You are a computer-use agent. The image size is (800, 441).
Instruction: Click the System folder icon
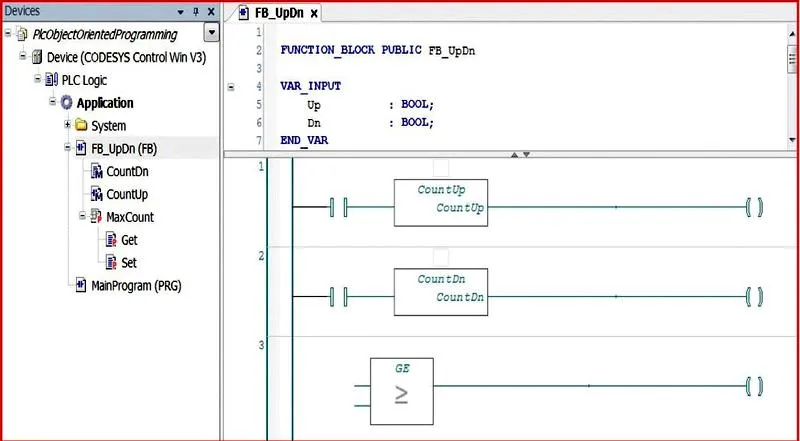coord(82,126)
